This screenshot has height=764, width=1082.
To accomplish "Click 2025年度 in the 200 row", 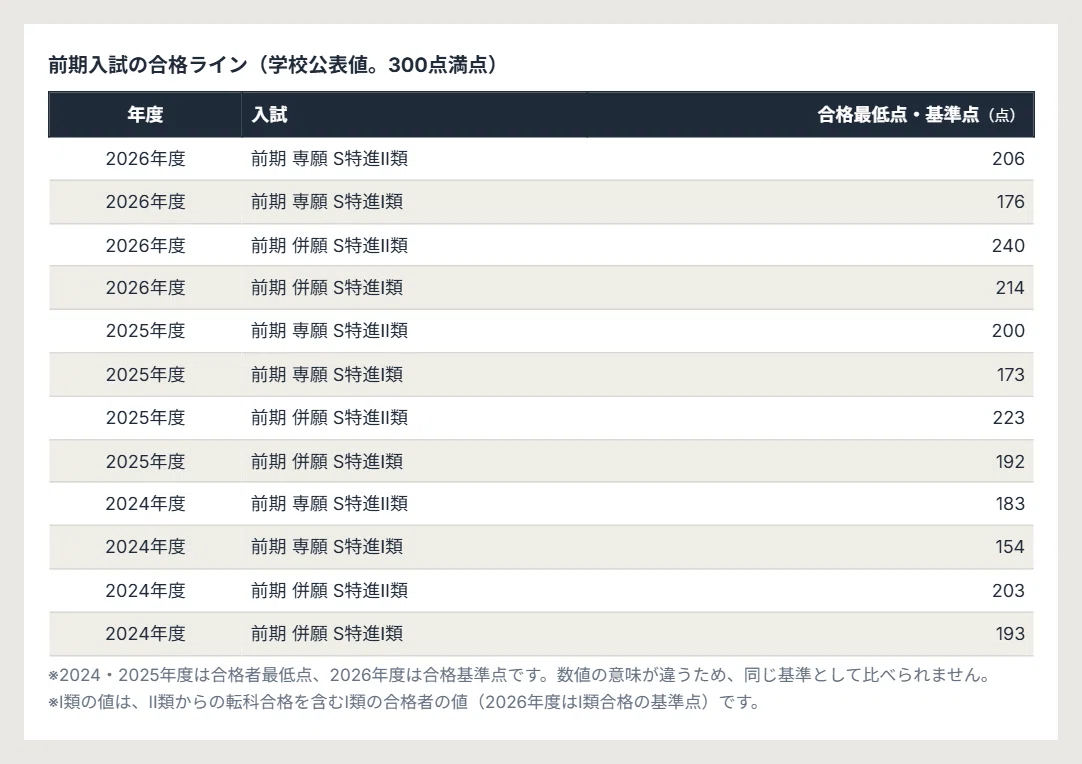I will coord(146,331).
